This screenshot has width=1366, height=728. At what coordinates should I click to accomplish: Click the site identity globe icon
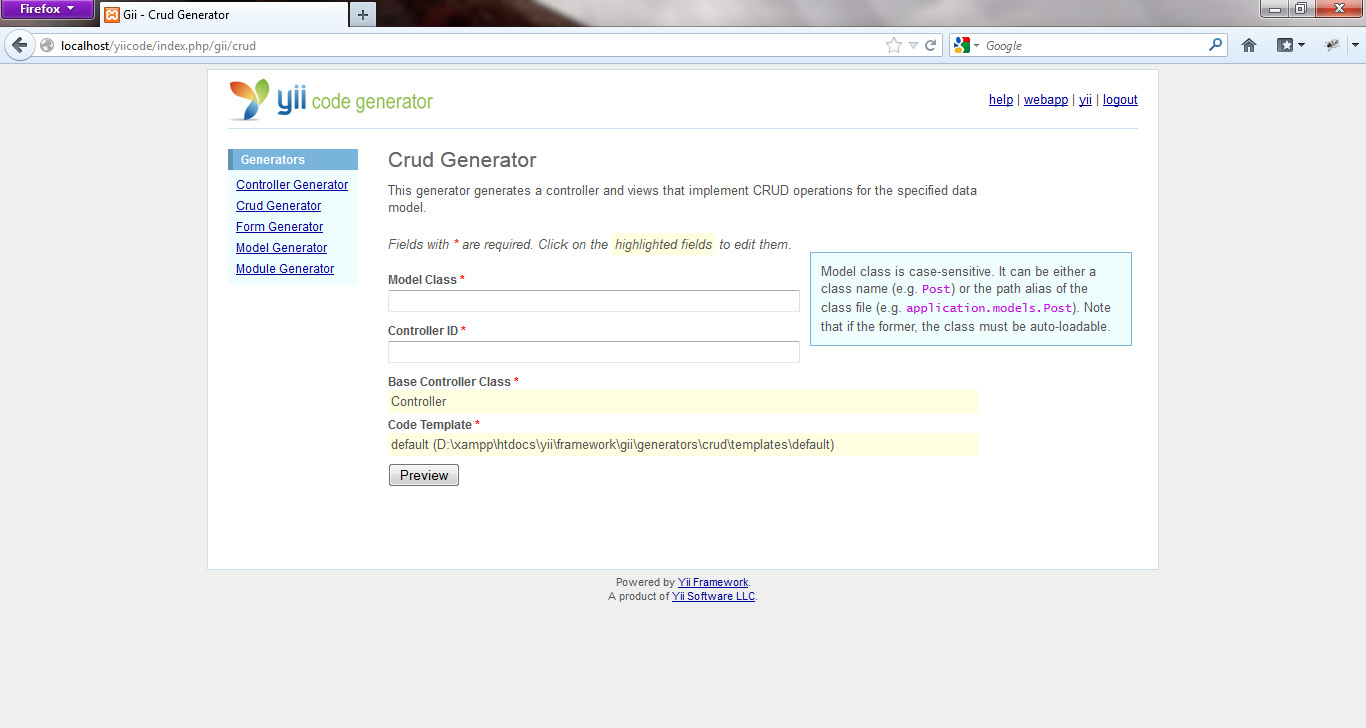tap(47, 45)
